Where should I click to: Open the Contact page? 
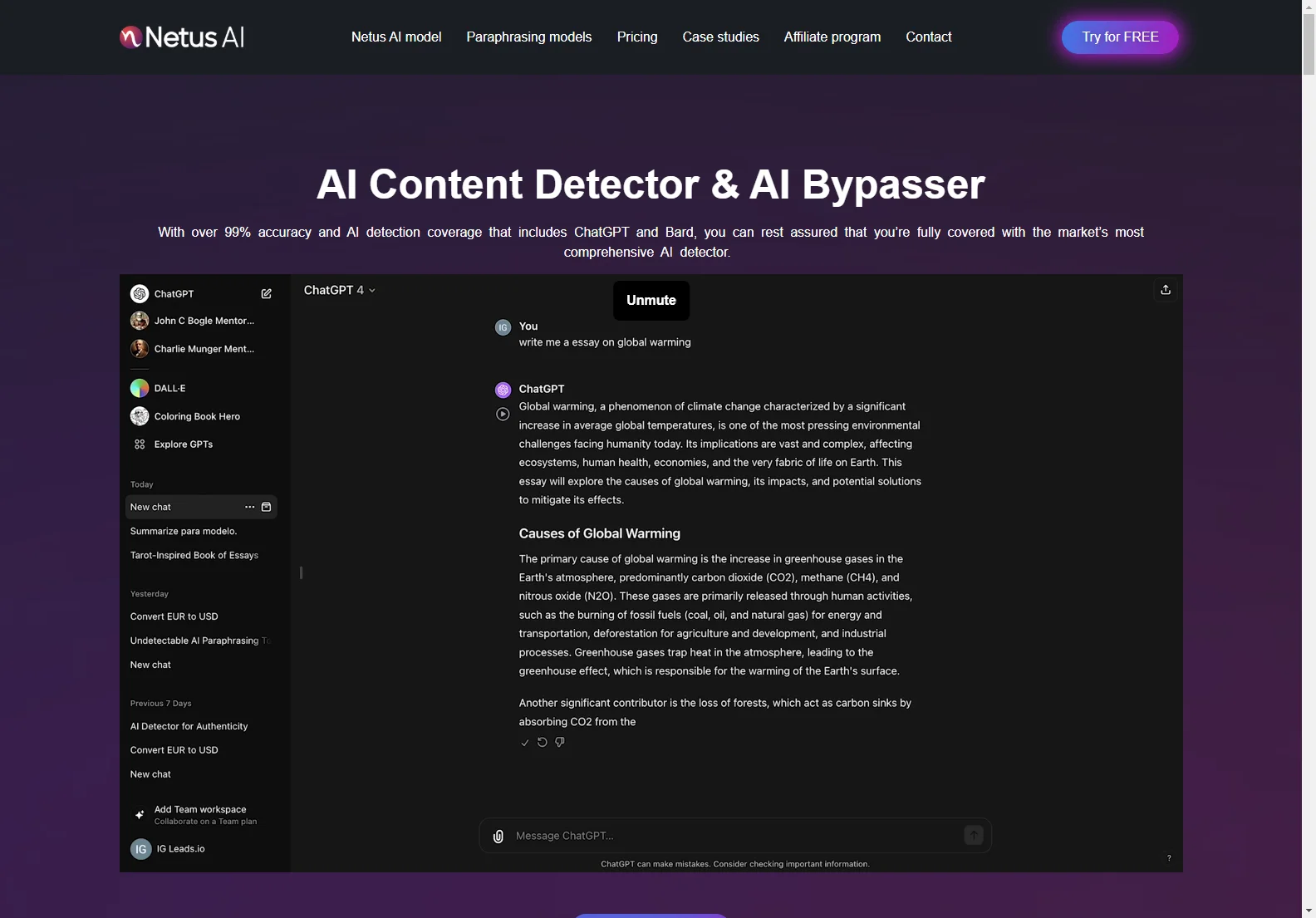point(929,37)
